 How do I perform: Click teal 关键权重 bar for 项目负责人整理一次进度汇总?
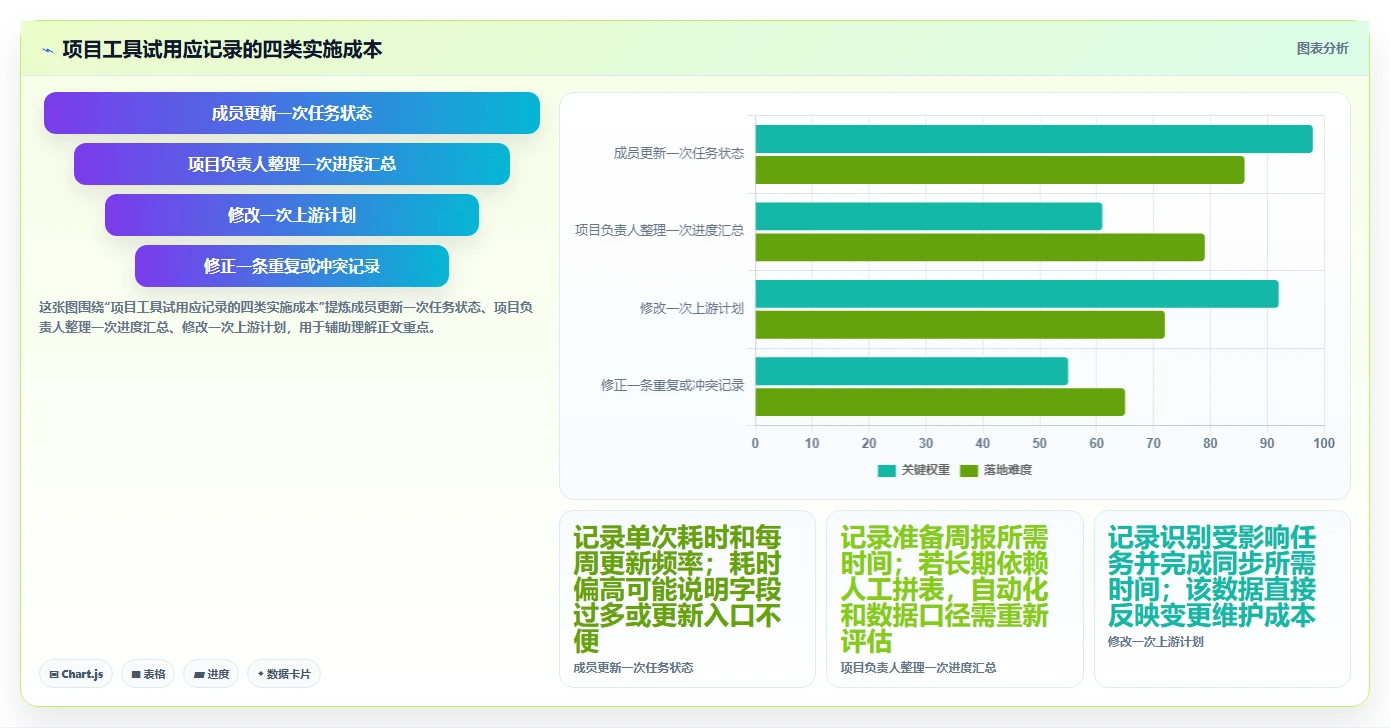[x=929, y=216]
